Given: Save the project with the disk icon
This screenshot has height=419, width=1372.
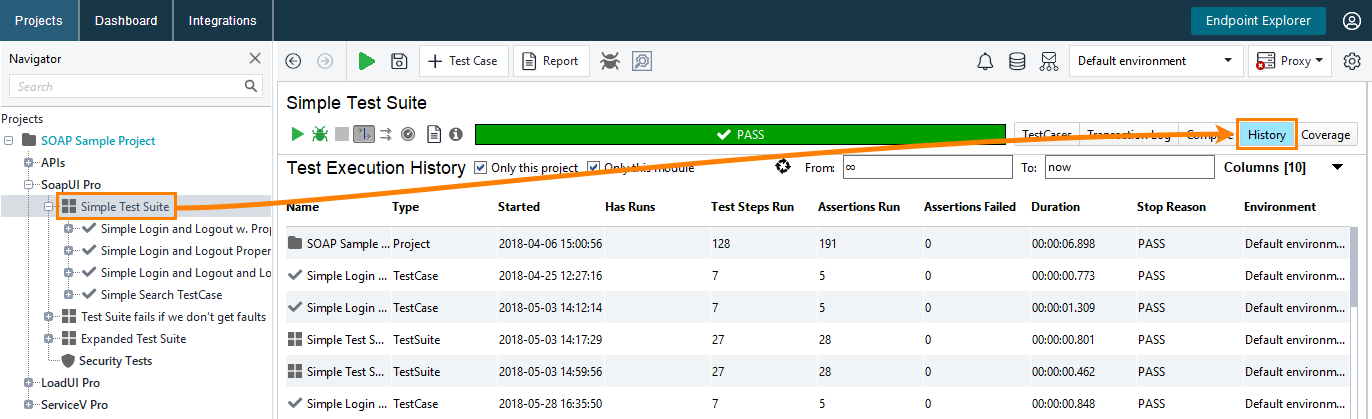Looking at the screenshot, I should (399, 61).
